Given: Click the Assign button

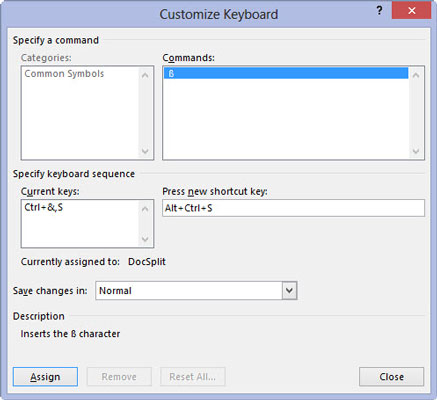Looking at the screenshot, I should [45, 377].
